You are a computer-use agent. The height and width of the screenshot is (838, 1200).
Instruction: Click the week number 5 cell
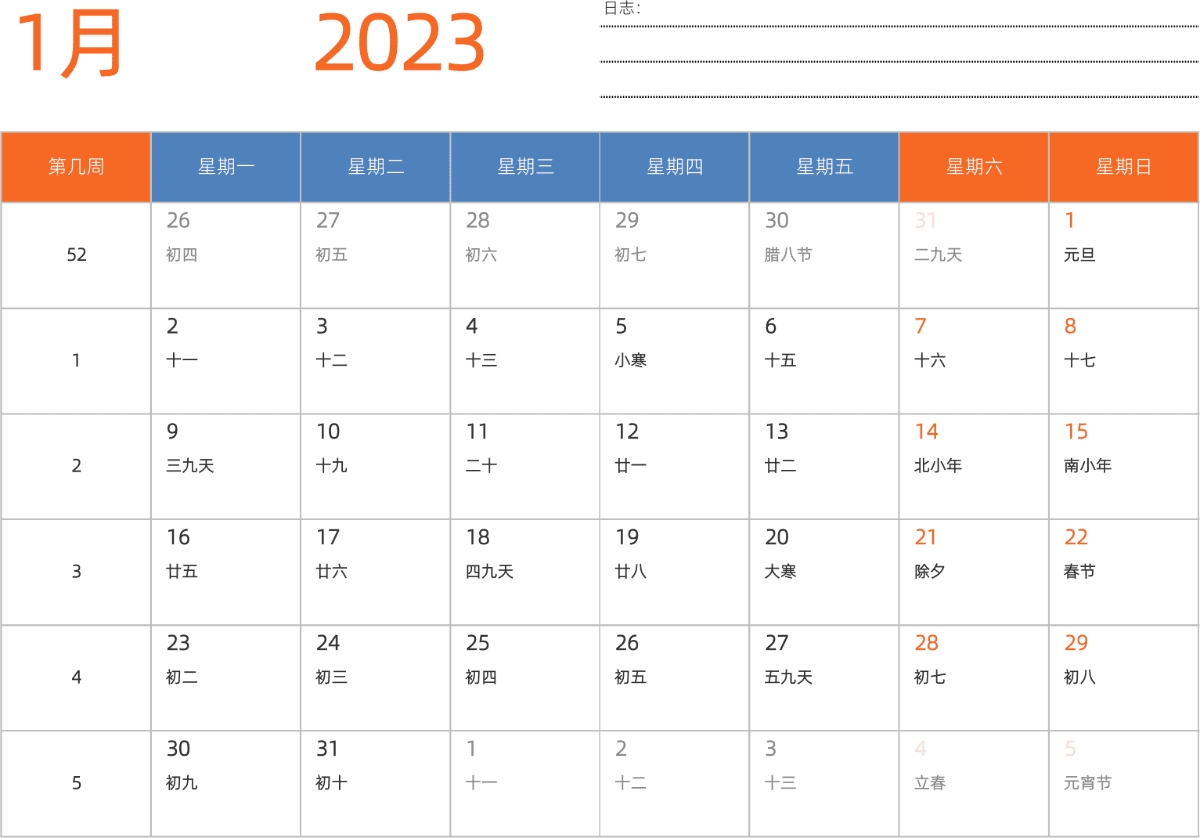pos(76,784)
